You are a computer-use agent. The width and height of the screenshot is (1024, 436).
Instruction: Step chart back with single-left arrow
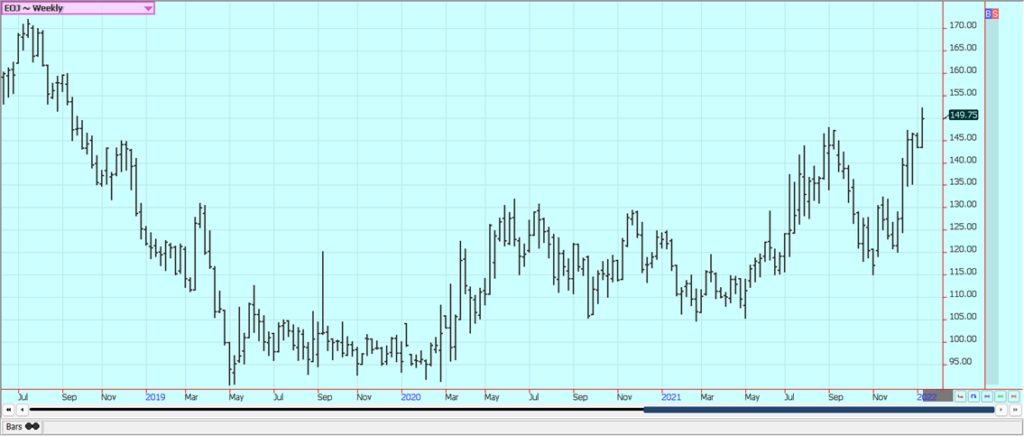coord(22,410)
